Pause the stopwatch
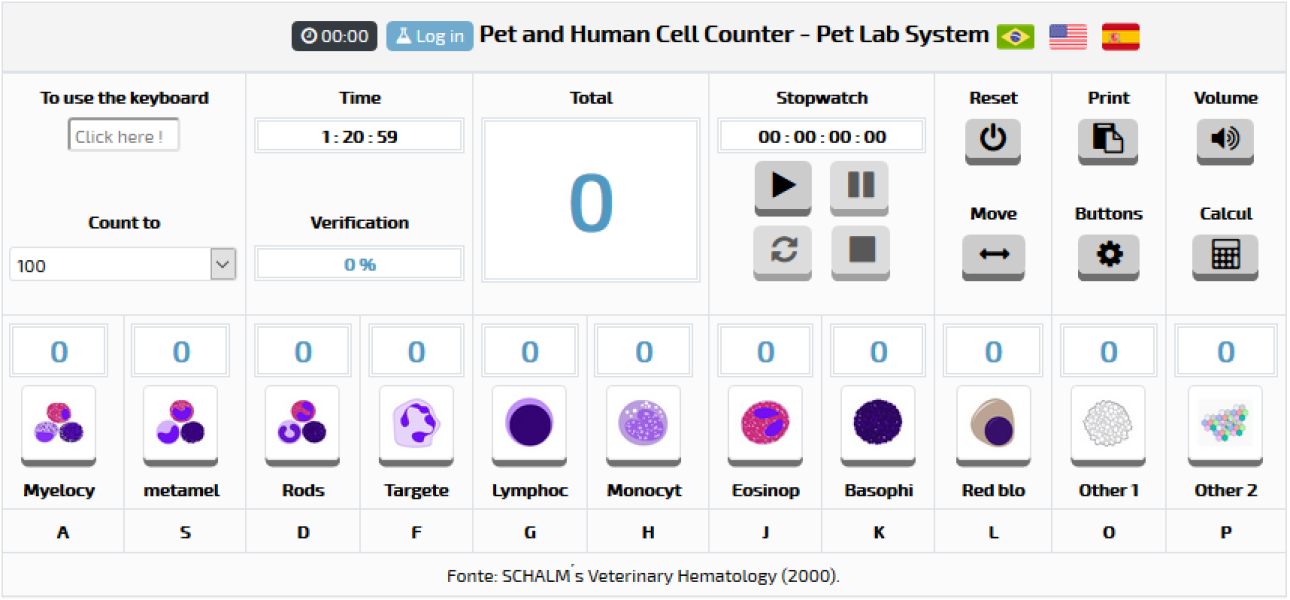This screenshot has width=1290, height=600. pyautogui.click(x=859, y=185)
